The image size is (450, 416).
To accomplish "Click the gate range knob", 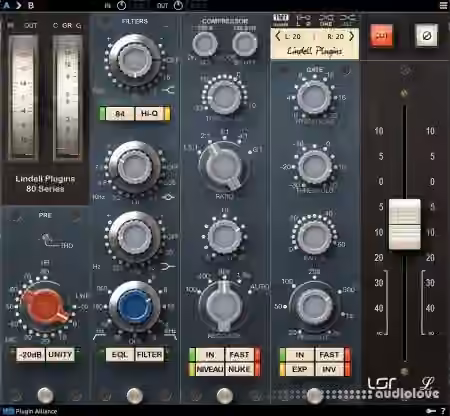I will tap(314, 236).
